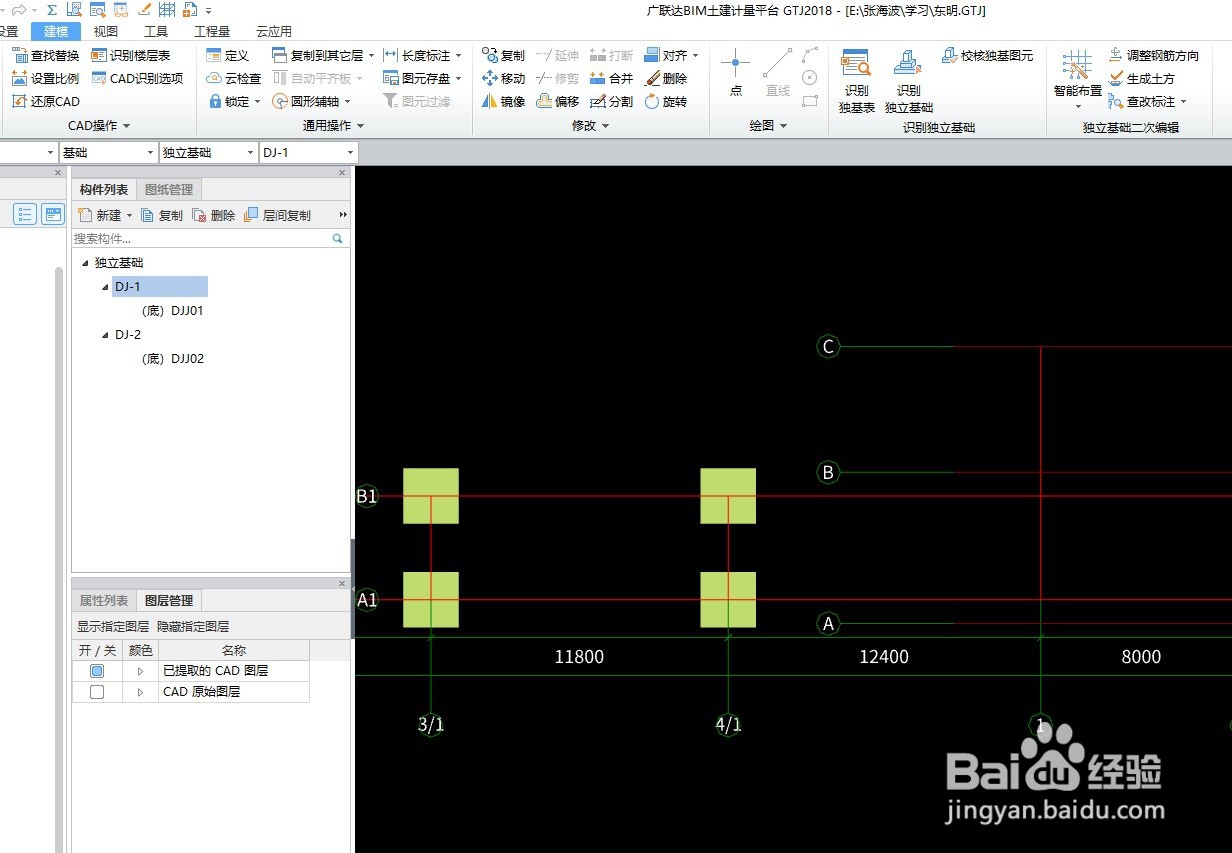Image resolution: width=1232 pixels, height=853 pixels.
Task: Click 复制 in the 修改 group
Action: point(503,56)
